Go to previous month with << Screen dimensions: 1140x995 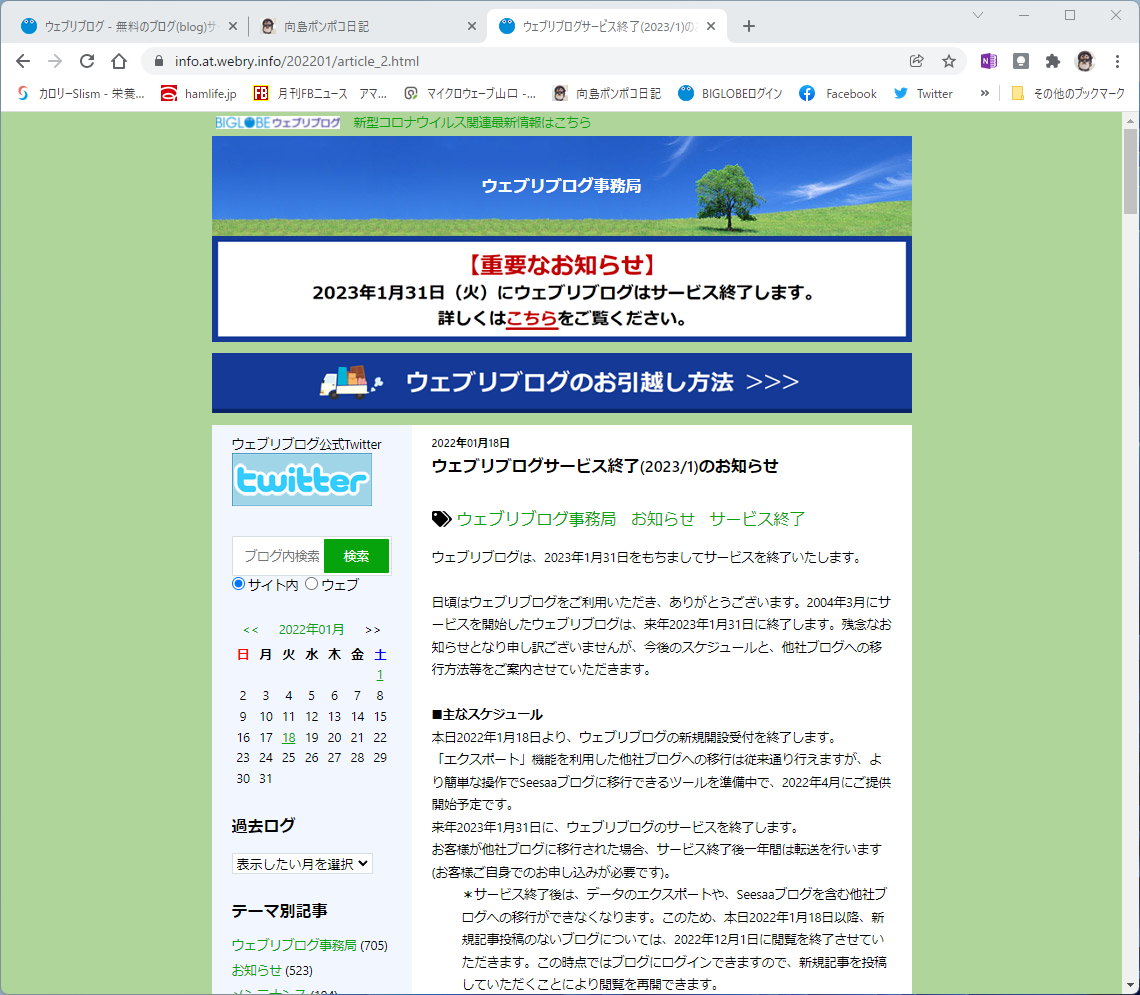[x=250, y=629]
